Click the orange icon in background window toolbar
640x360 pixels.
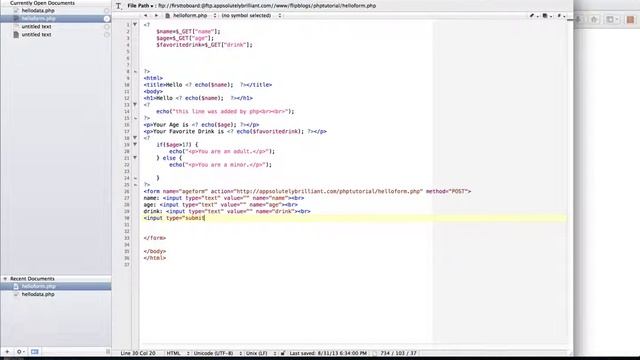click(631, 20)
